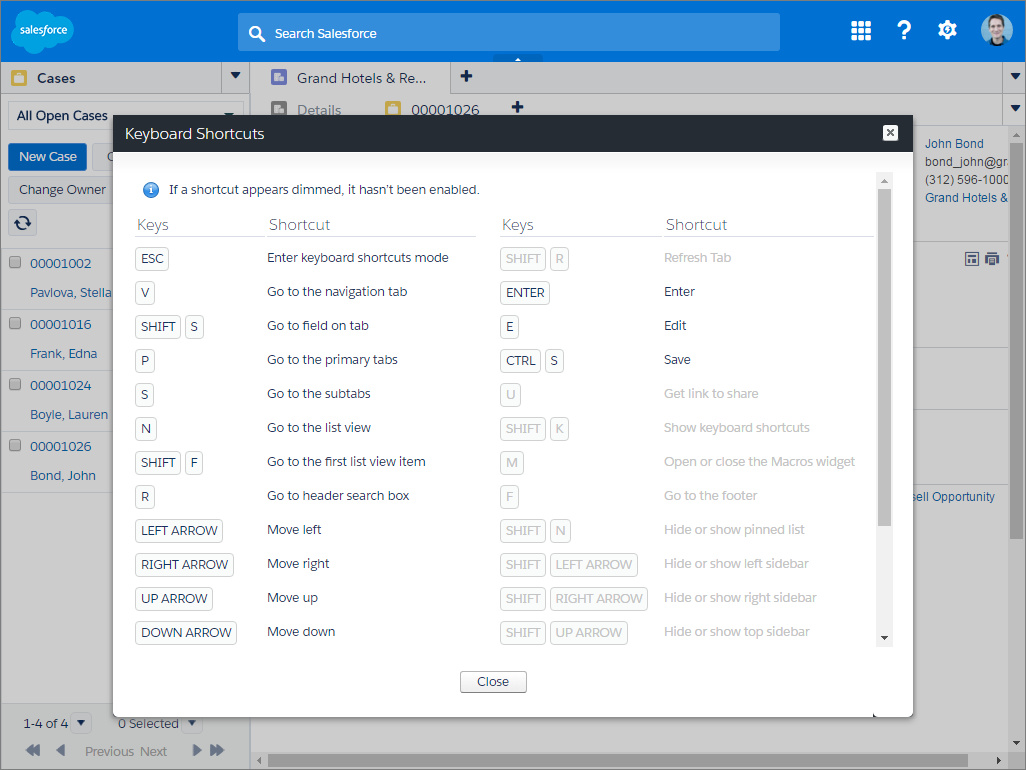This screenshot has height=770, width=1026.
Task: Click the ENTER key badge
Action: coord(525,292)
